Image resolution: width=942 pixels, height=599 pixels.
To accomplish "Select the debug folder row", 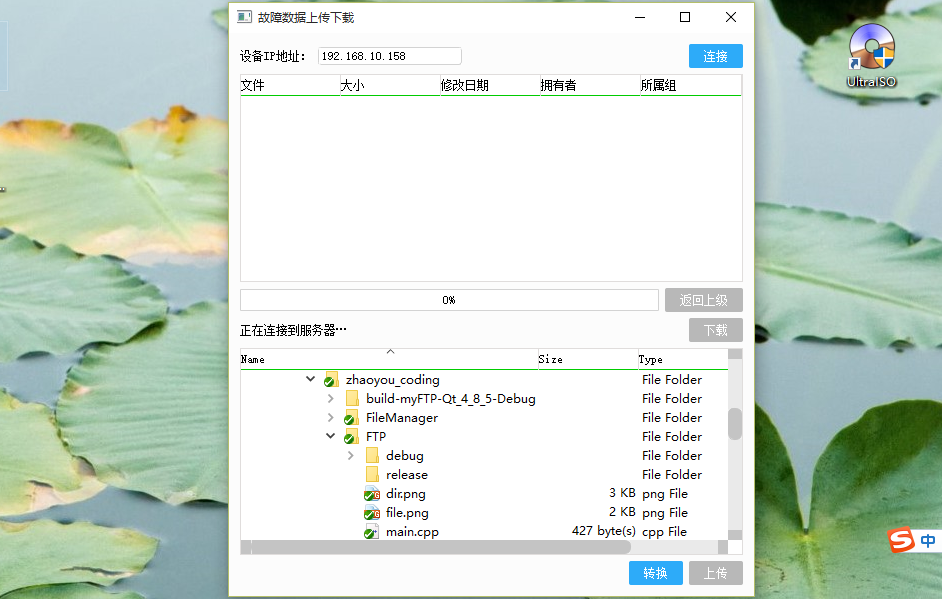I will (484, 455).
